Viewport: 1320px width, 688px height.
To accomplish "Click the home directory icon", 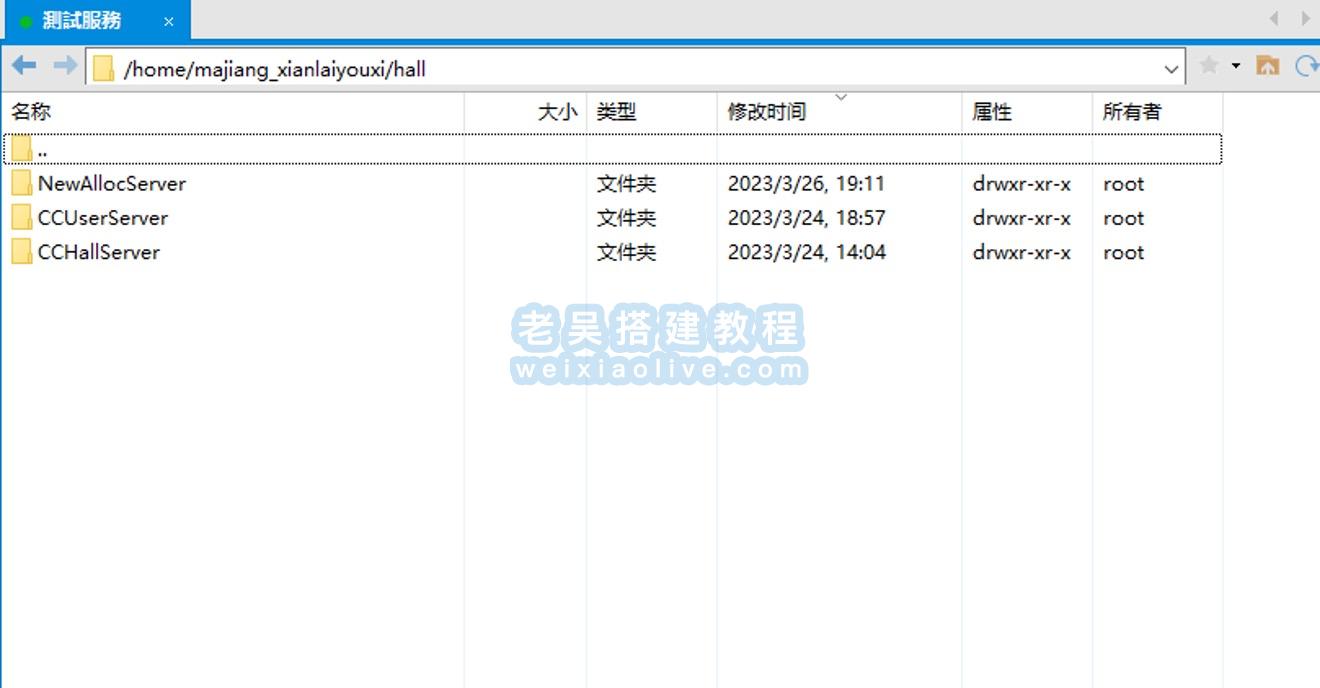I will pos(1267,67).
